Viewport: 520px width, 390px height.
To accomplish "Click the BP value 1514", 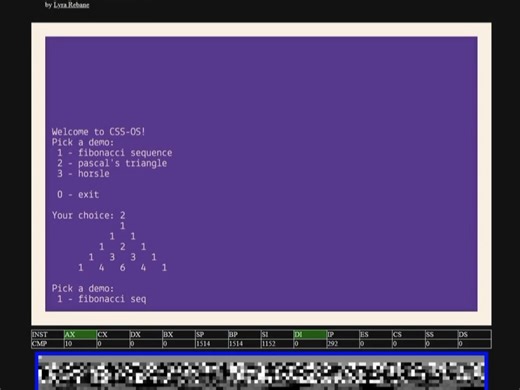I will coord(244,344).
